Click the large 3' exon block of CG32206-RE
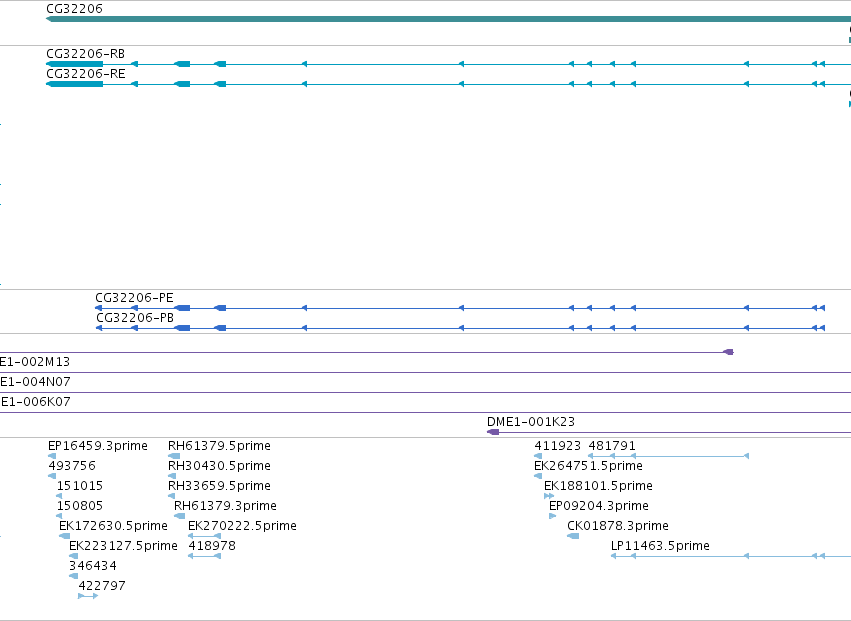The height and width of the screenshot is (621, 851). coord(74,84)
